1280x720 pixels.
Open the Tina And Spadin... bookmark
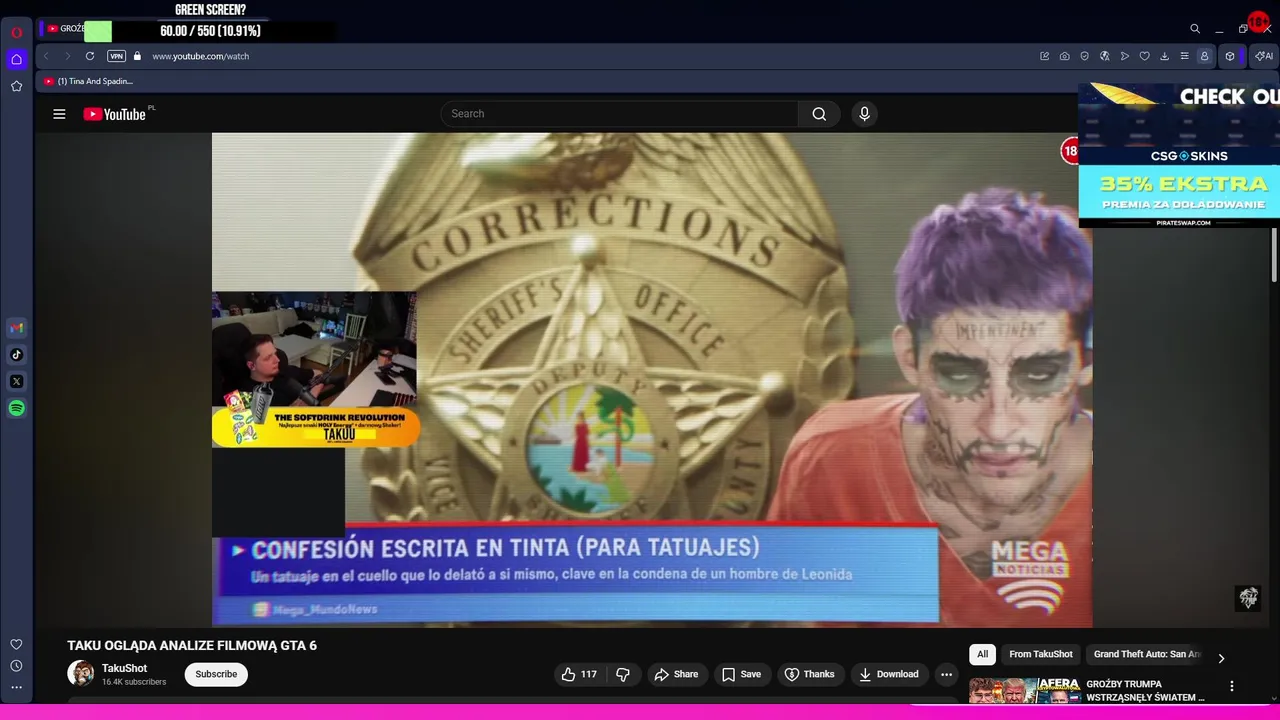click(x=88, y=81)
